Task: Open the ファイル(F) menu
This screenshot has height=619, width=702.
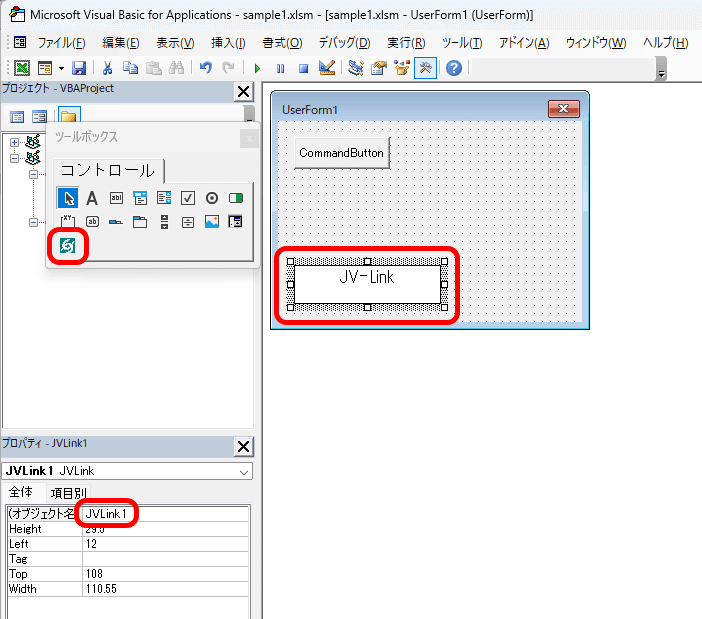Action: (61, 43)
